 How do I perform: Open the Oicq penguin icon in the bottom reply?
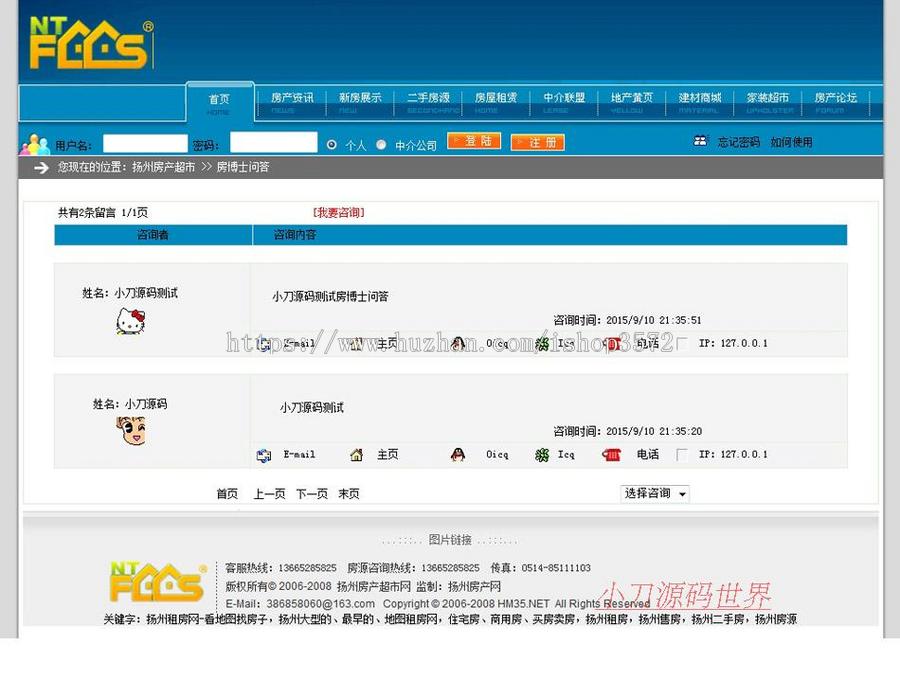coord(456,455)
